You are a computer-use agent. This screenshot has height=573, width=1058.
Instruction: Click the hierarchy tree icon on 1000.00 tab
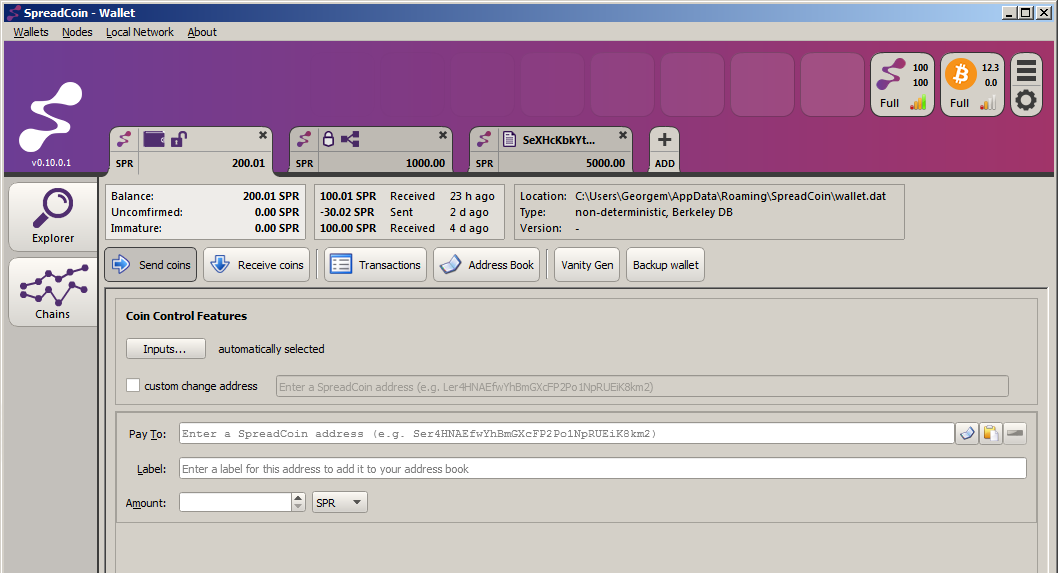(350, 140)
